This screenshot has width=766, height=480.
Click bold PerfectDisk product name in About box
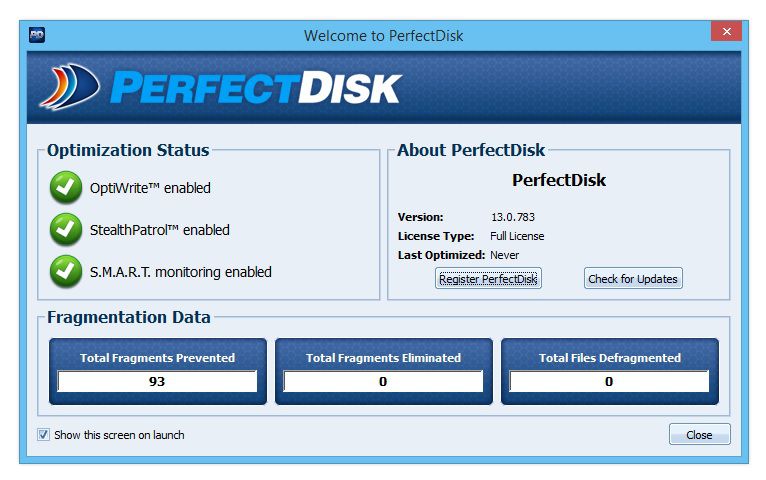coord(559,180)
